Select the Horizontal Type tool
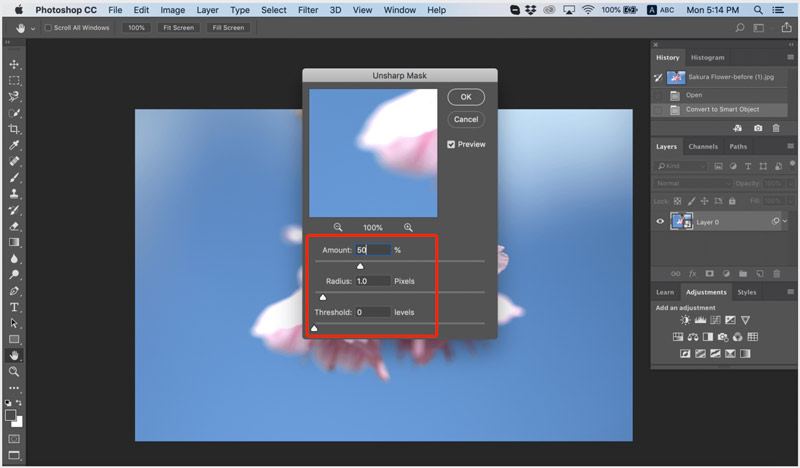The width and height of the screenshot is (800, 468). point(14,307)
